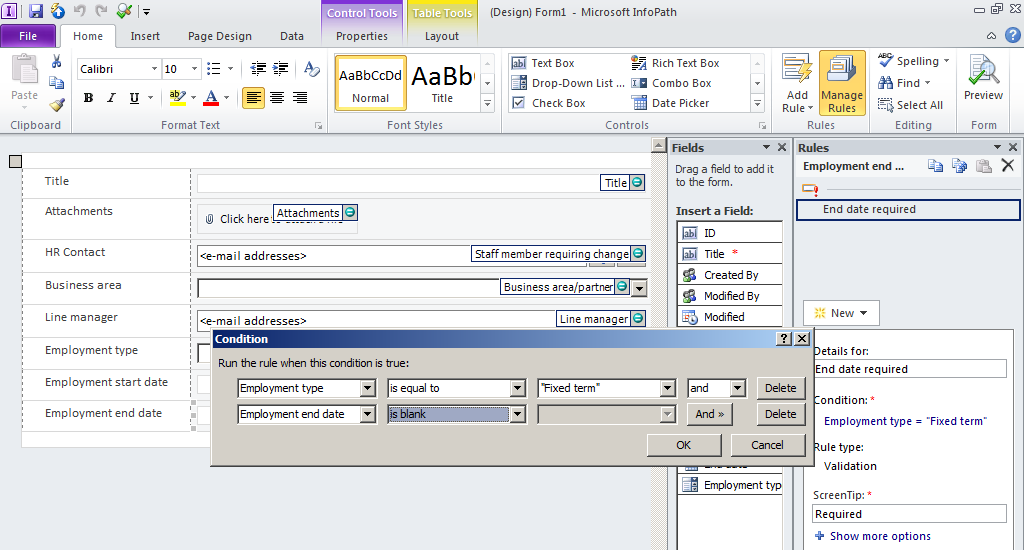This screenshot has width=1024, height=550.
Task: Open the 'is blank' operator dropdown
Action: coord(518,414)
